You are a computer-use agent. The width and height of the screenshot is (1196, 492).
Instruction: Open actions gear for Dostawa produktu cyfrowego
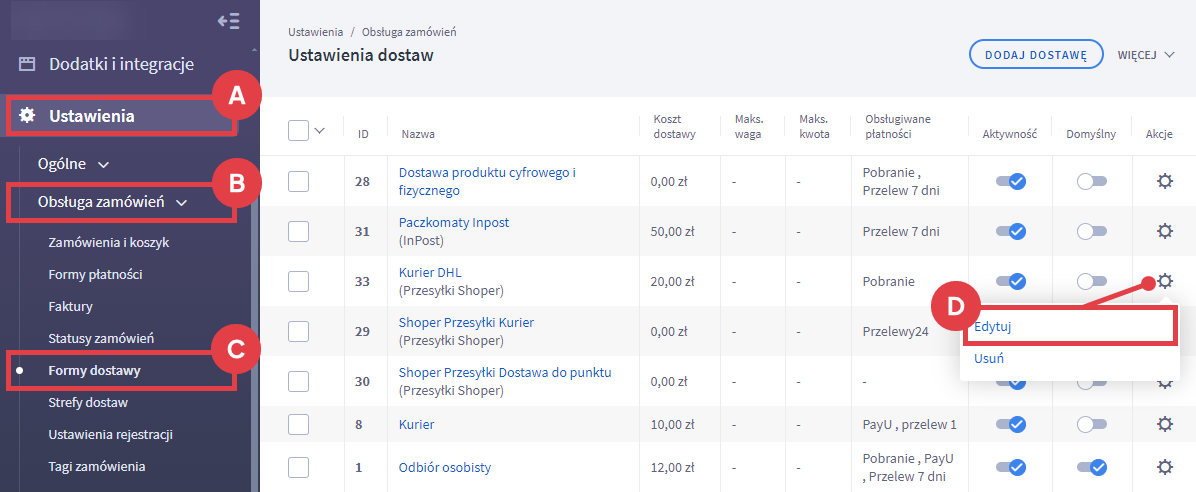(1164, 181)
